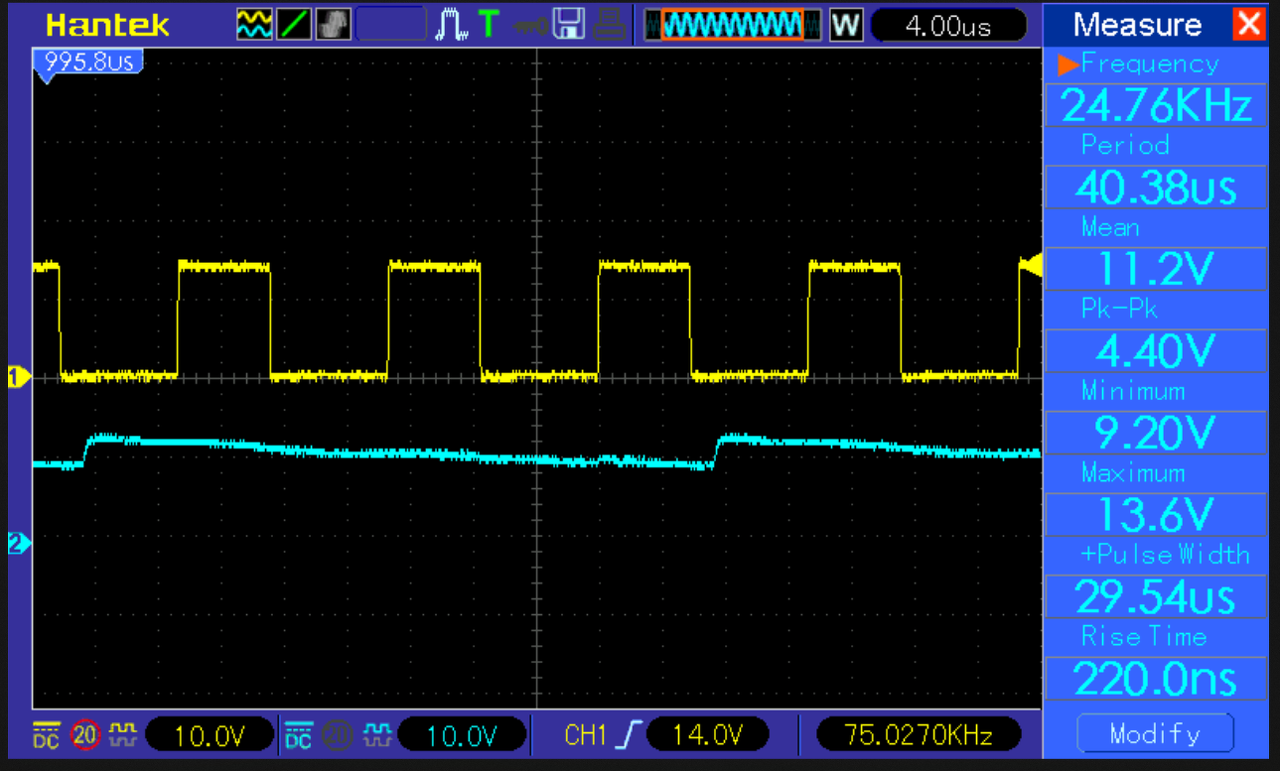Click the 75.0270KHz frequency counter readout
The height and width of the screenshot is (771, 1280).
pos(918,736)
